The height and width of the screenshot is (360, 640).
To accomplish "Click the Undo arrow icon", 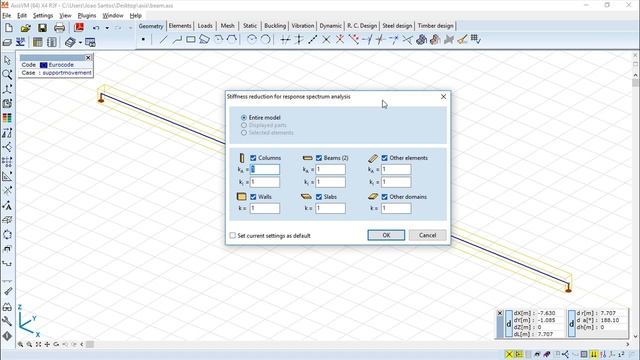I will point(96,28).
